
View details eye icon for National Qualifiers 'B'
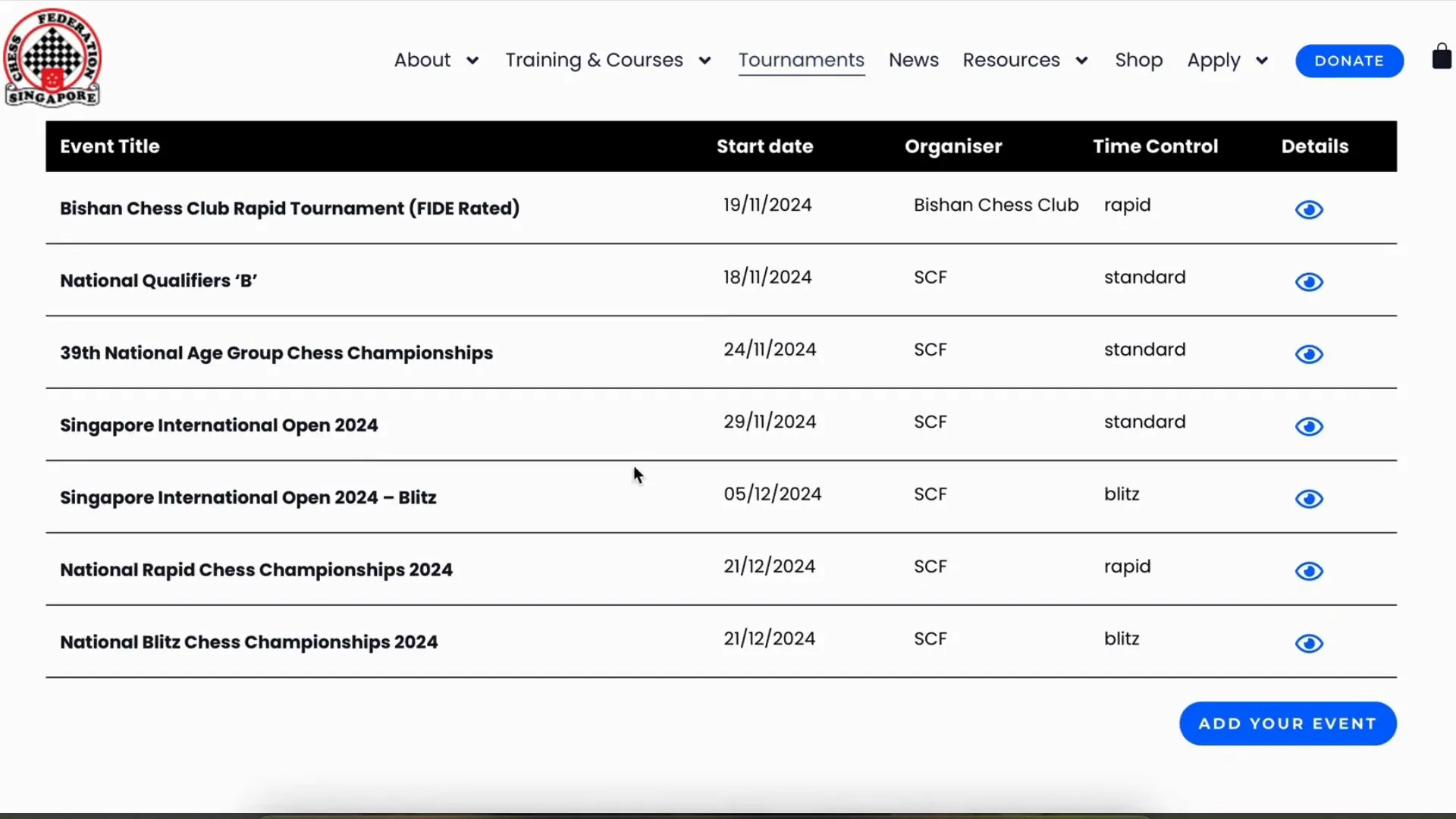pos(1309,282)
